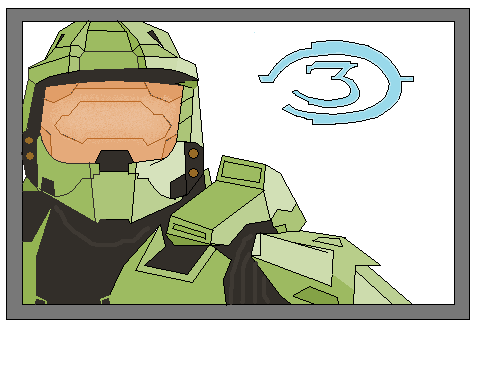This screenshot has width=484, height=376.
Task: Select the slotted vent on shoulder armor front
Action: coord(189,231)
